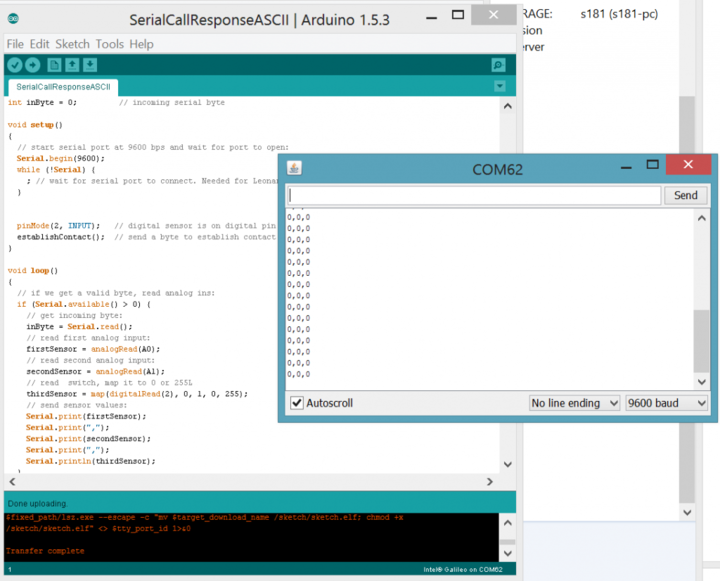Click the serial monitor vertical scrollbar thumb
720x581 pixels.
(702, 341)
